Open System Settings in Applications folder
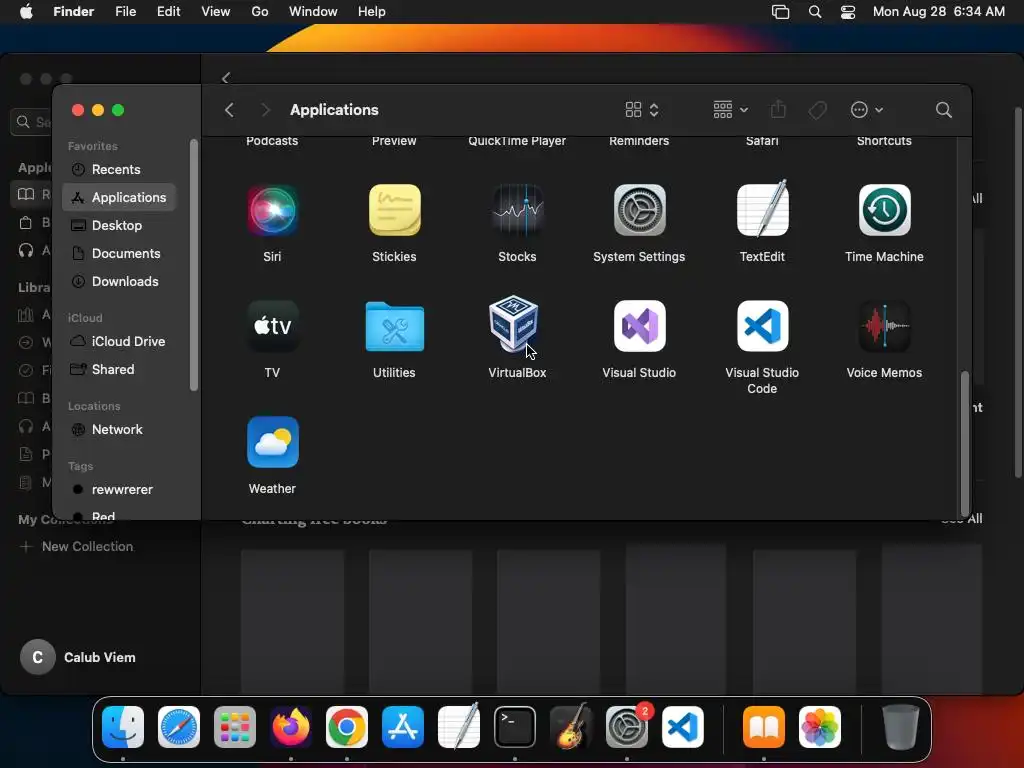 click(x=639, y=210)
